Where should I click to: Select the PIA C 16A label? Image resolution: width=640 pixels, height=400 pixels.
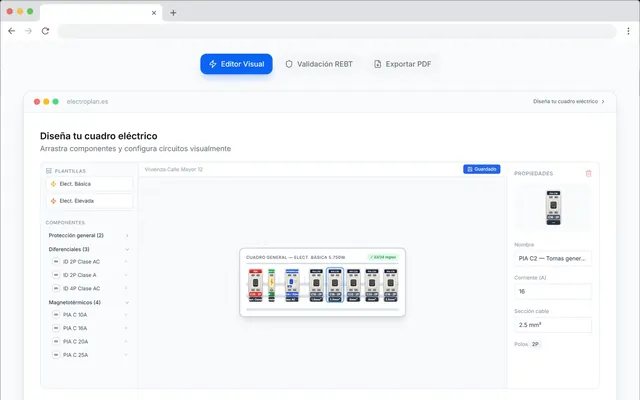click(x=75, y=328)
